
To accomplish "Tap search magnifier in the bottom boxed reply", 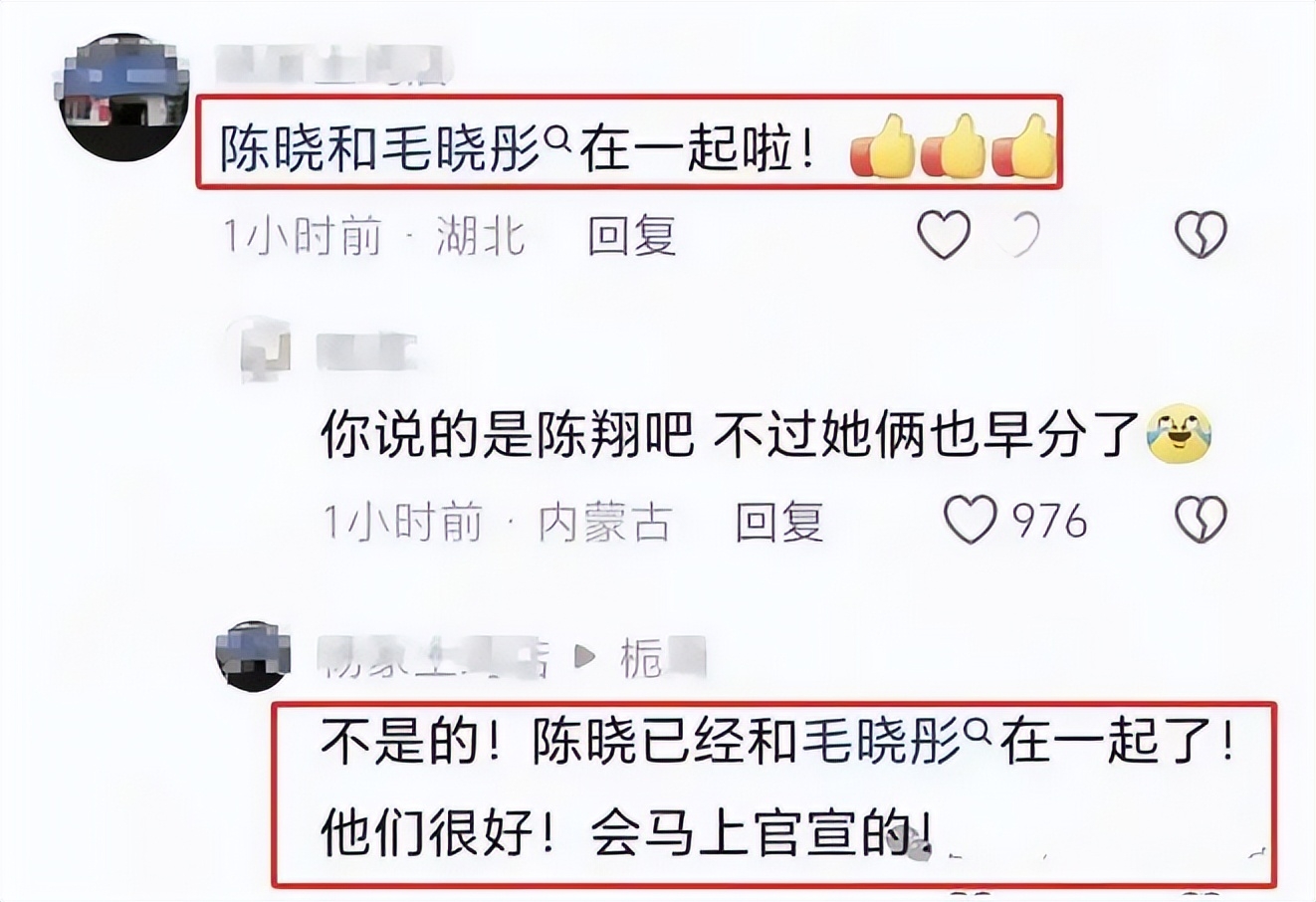I will point(979,733).
